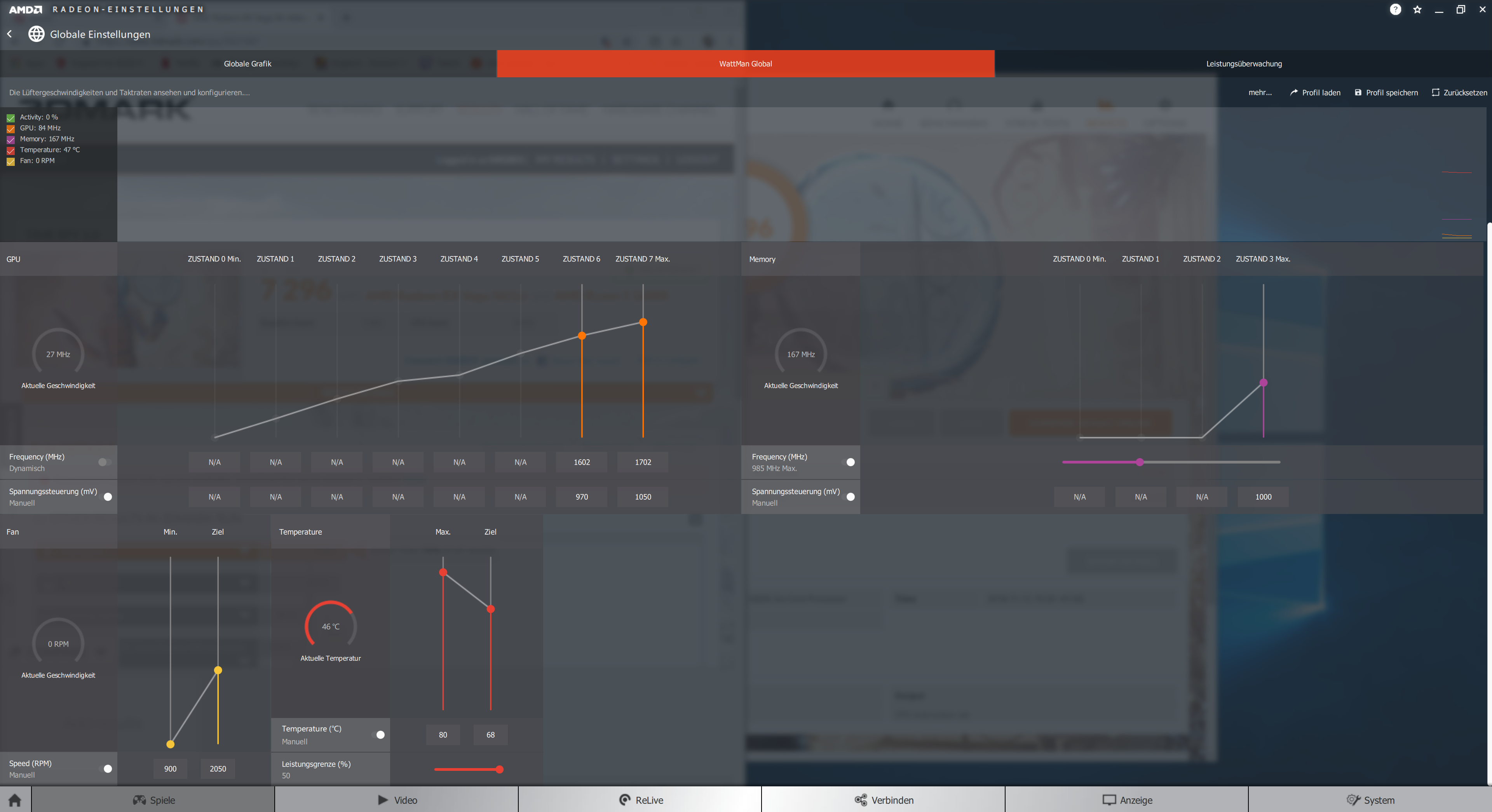This screenshot has height=812, width=1492.
Task: Click the Leistungsgrenze slider handle
Action: pos(499,769)
